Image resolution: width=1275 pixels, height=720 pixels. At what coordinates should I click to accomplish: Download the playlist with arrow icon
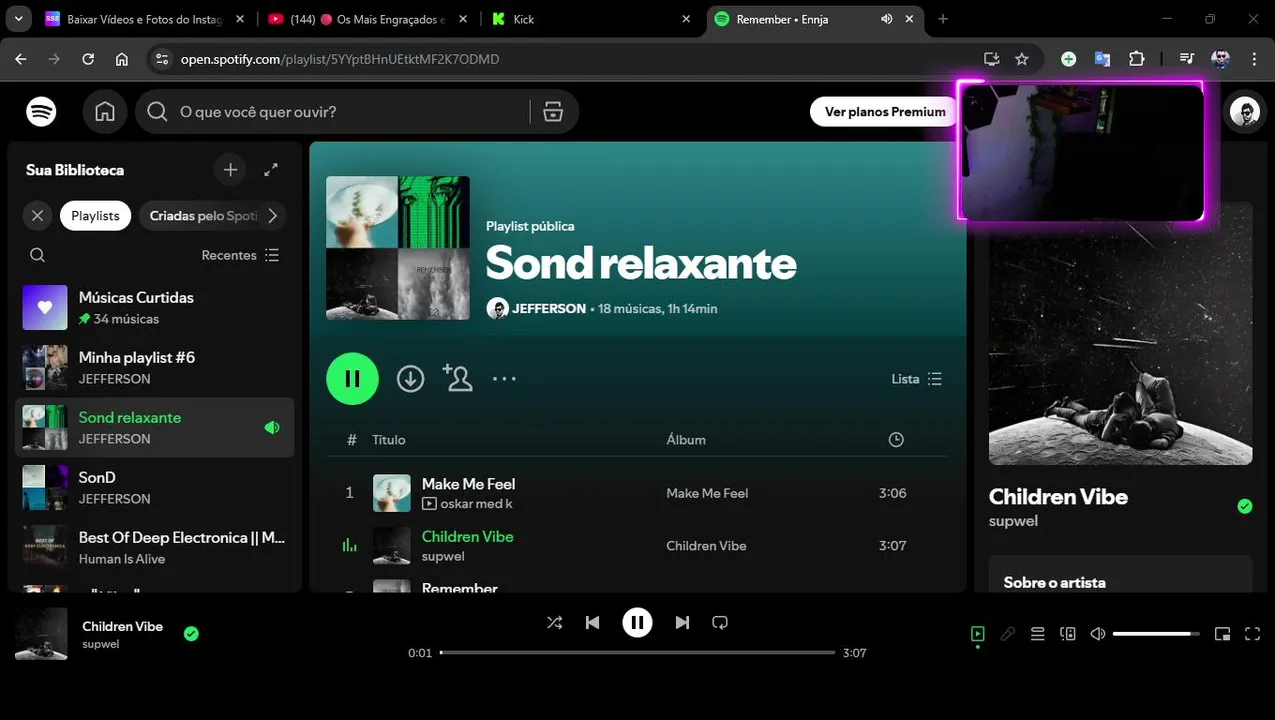click(x=410, y=379)
